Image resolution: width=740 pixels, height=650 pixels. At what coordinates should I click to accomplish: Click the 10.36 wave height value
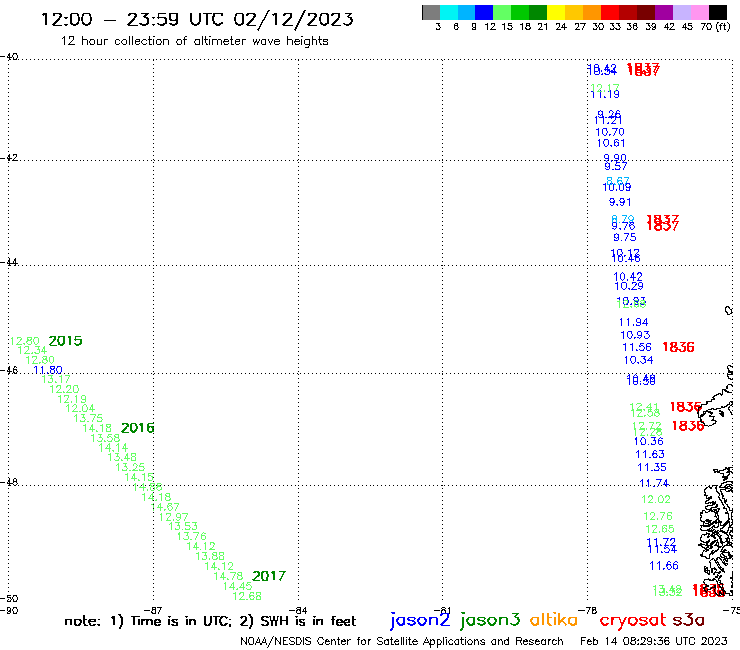point(648,441)
